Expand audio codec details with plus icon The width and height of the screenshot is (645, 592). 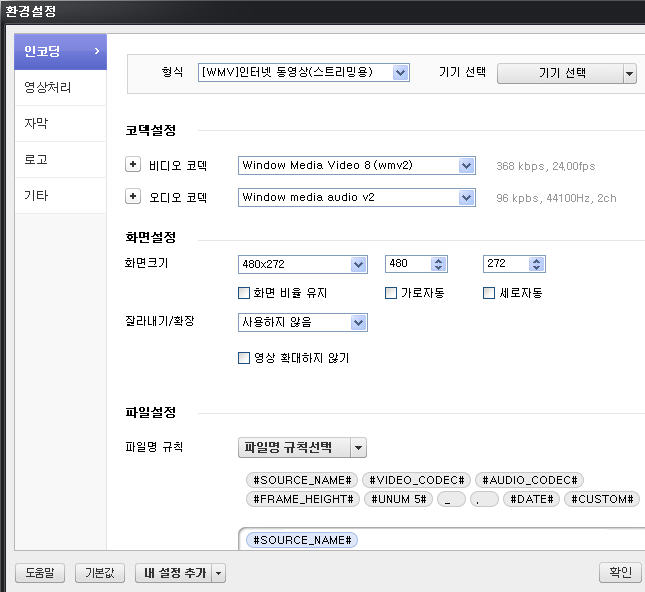pos(133,196)
